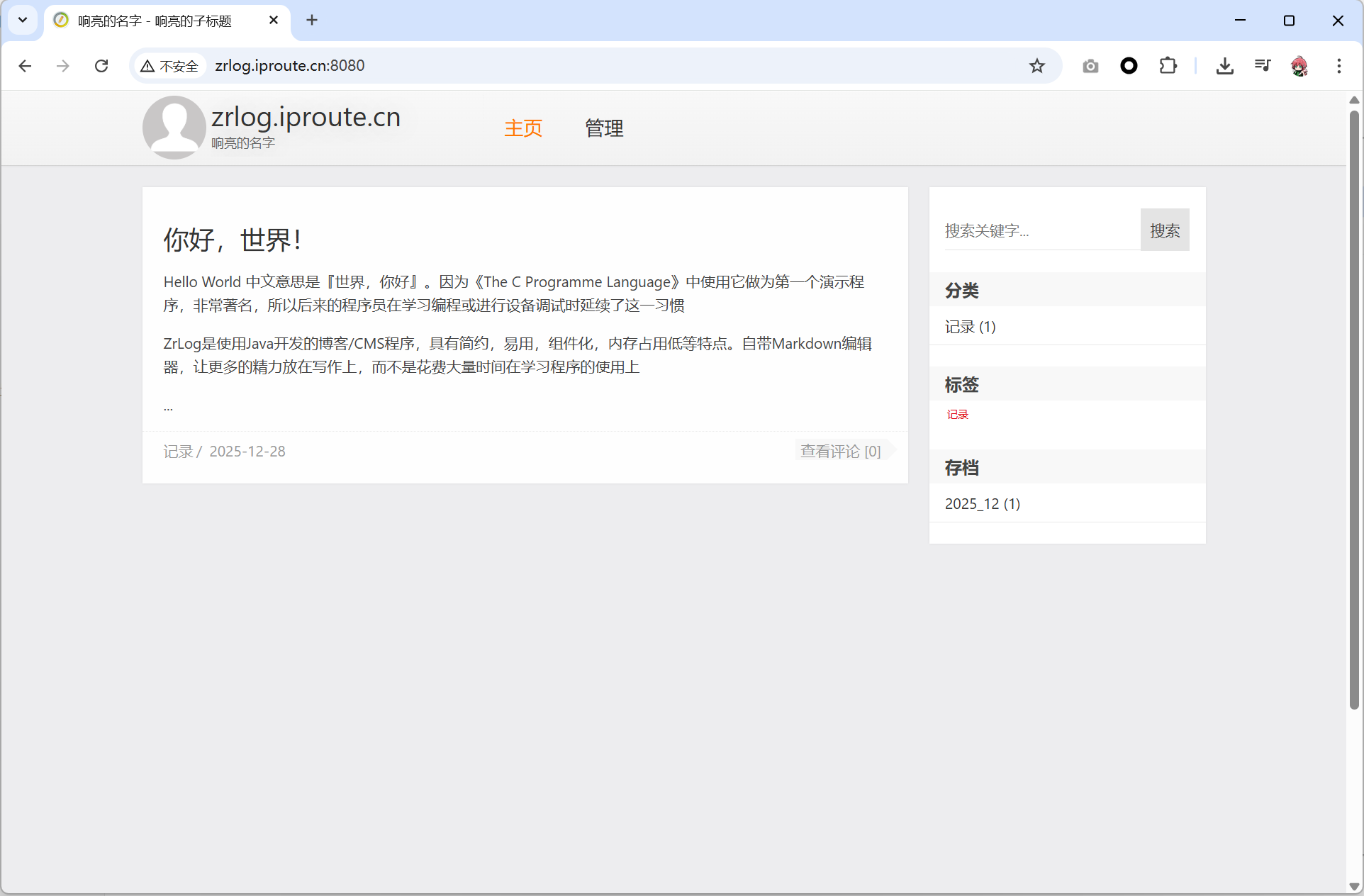The image size is (1364, 896).
Task: Click the 查看评论 [0] link
Action: 840,451
